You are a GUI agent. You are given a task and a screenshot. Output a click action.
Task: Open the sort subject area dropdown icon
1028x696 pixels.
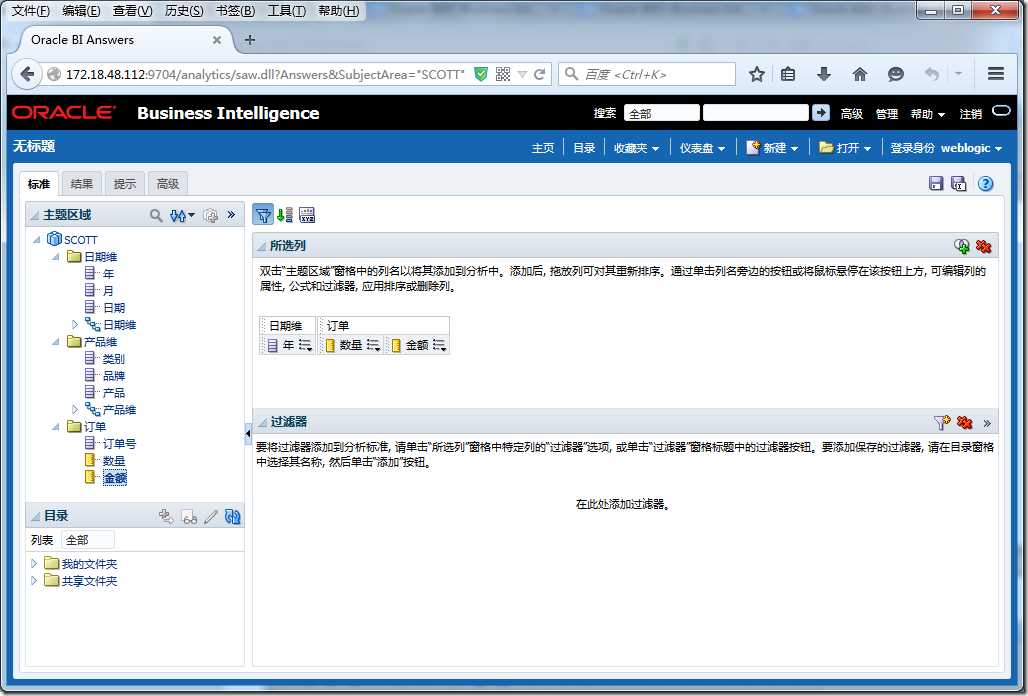coord(182,215)
